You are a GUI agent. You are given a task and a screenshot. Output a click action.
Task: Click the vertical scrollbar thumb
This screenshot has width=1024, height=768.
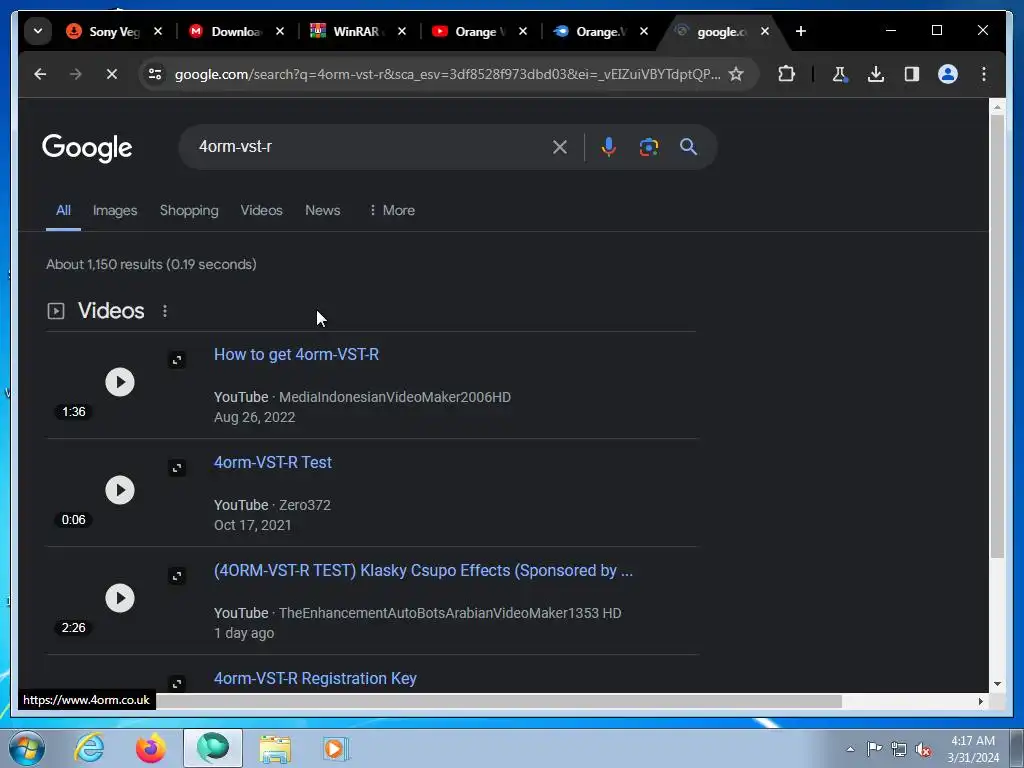(997, 336)
